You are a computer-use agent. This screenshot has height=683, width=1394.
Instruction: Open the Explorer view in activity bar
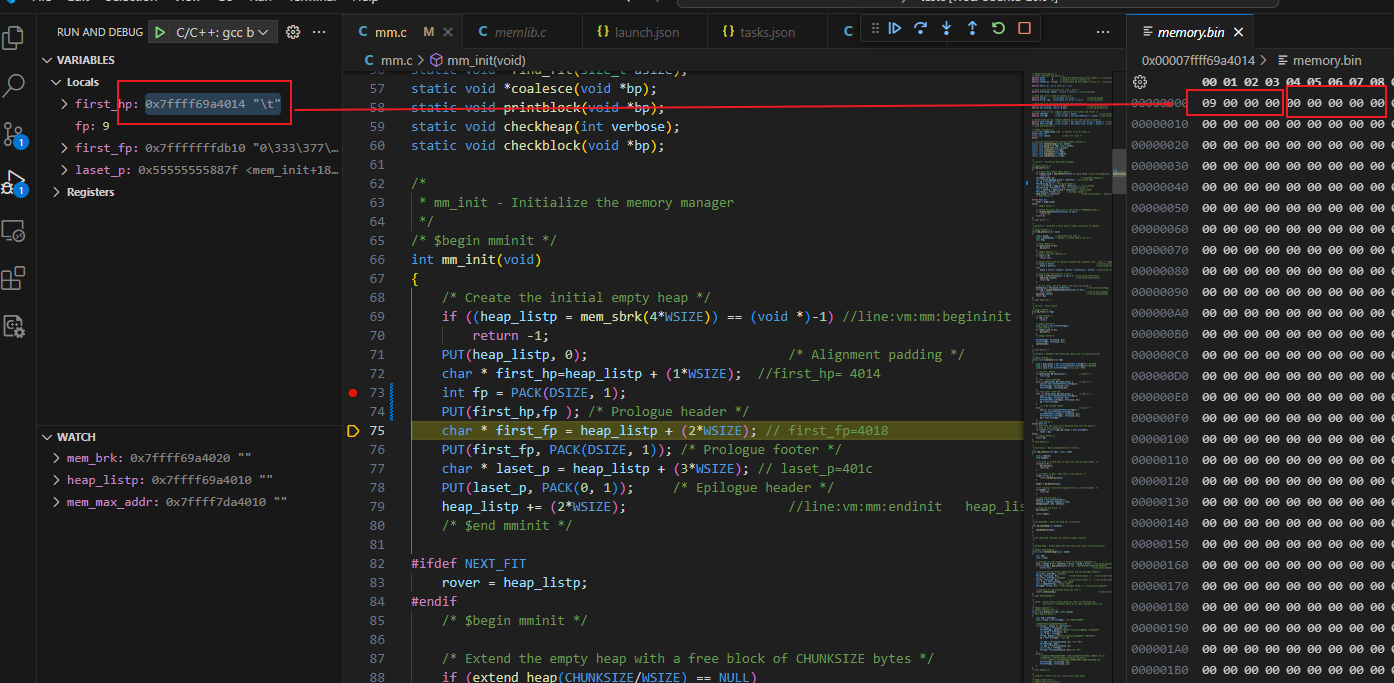tap(14, 38)
